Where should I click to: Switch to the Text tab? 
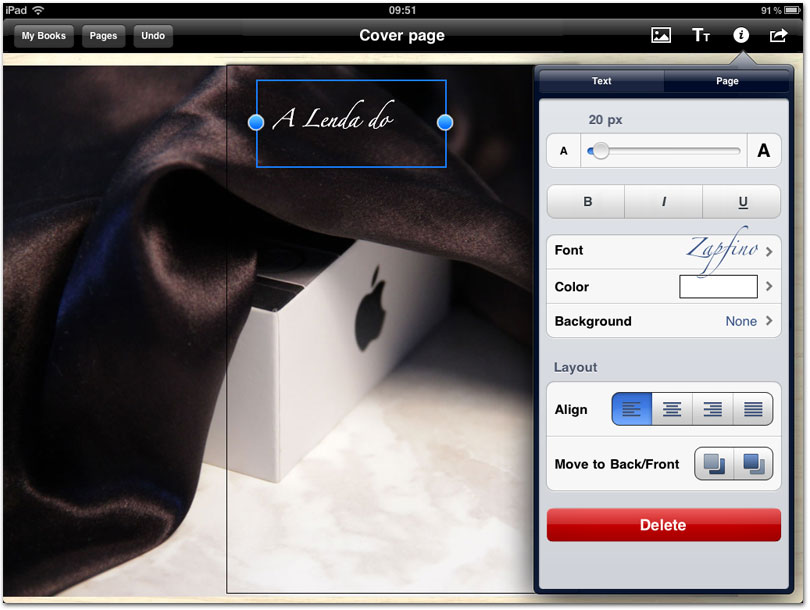[601, 81]
